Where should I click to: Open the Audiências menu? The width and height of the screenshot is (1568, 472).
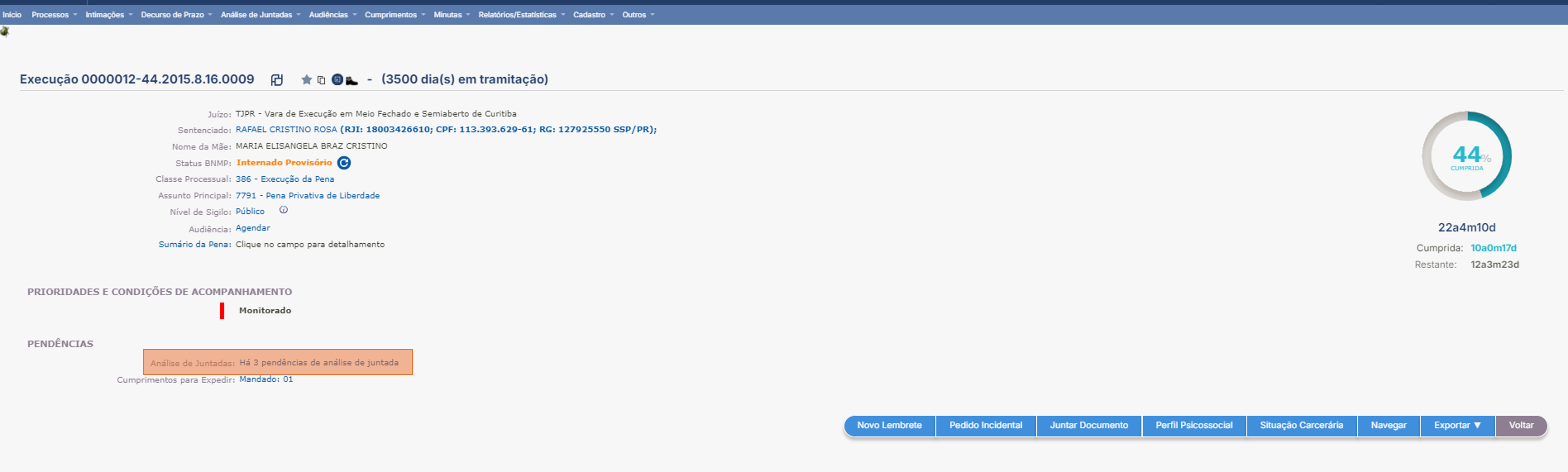pos(332,15)
